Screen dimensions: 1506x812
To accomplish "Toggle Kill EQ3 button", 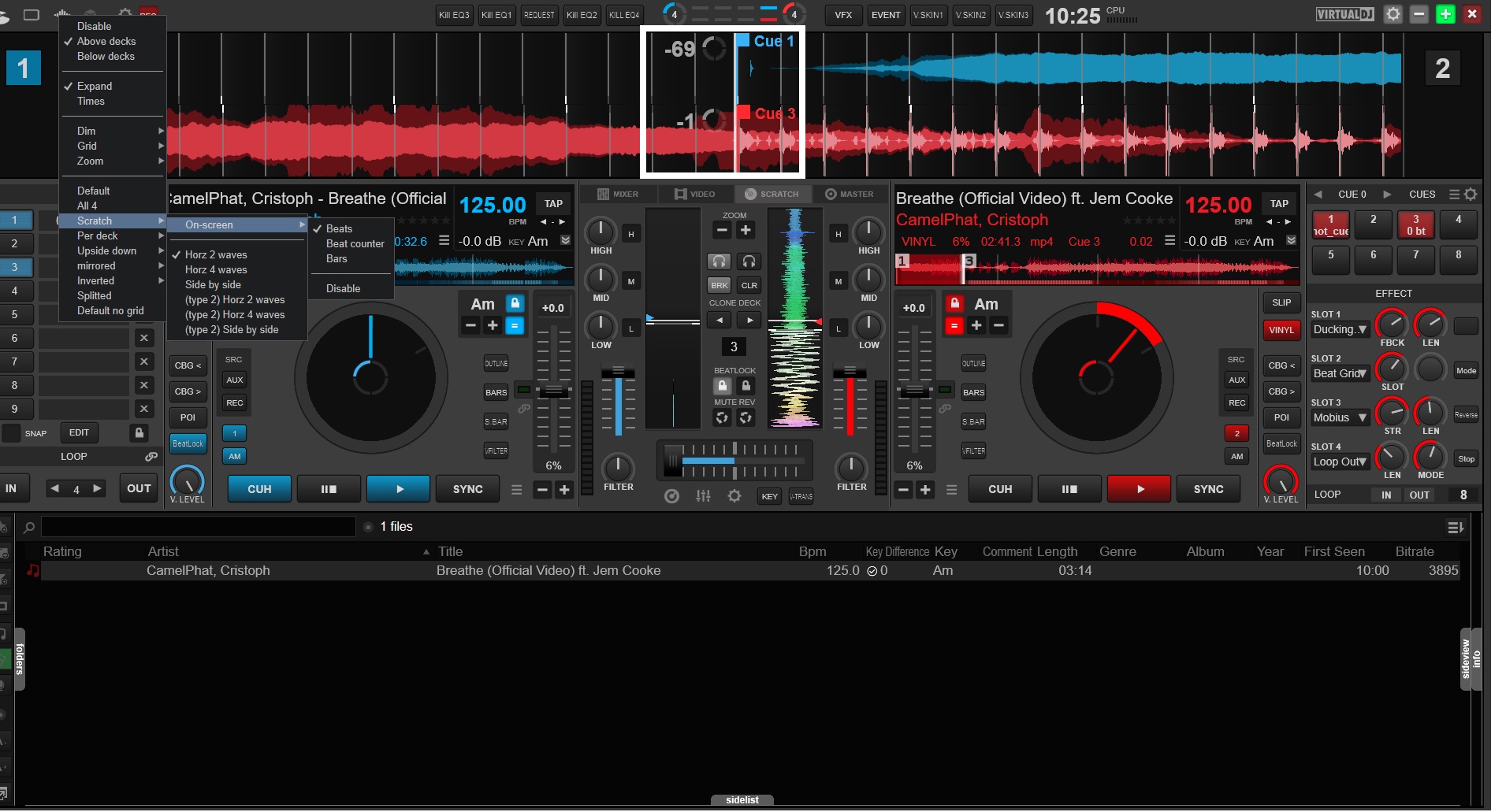I will click(455, 15).
